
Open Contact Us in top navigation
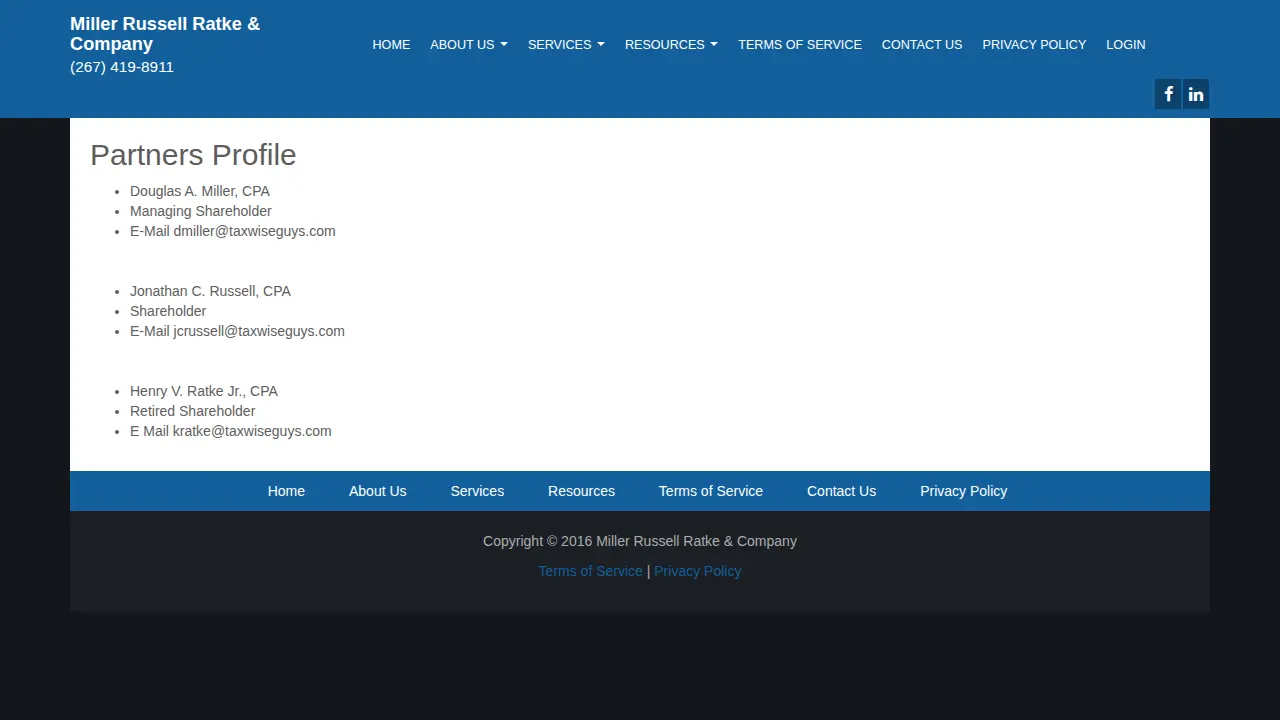tap(922, 44)
